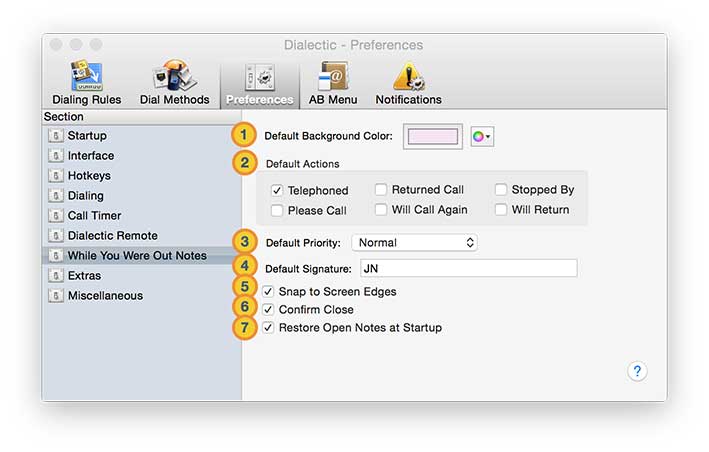Enable the Returned Call checkbox
The height and width of the screenshot is (452, 709).
[x=381, y=189]
